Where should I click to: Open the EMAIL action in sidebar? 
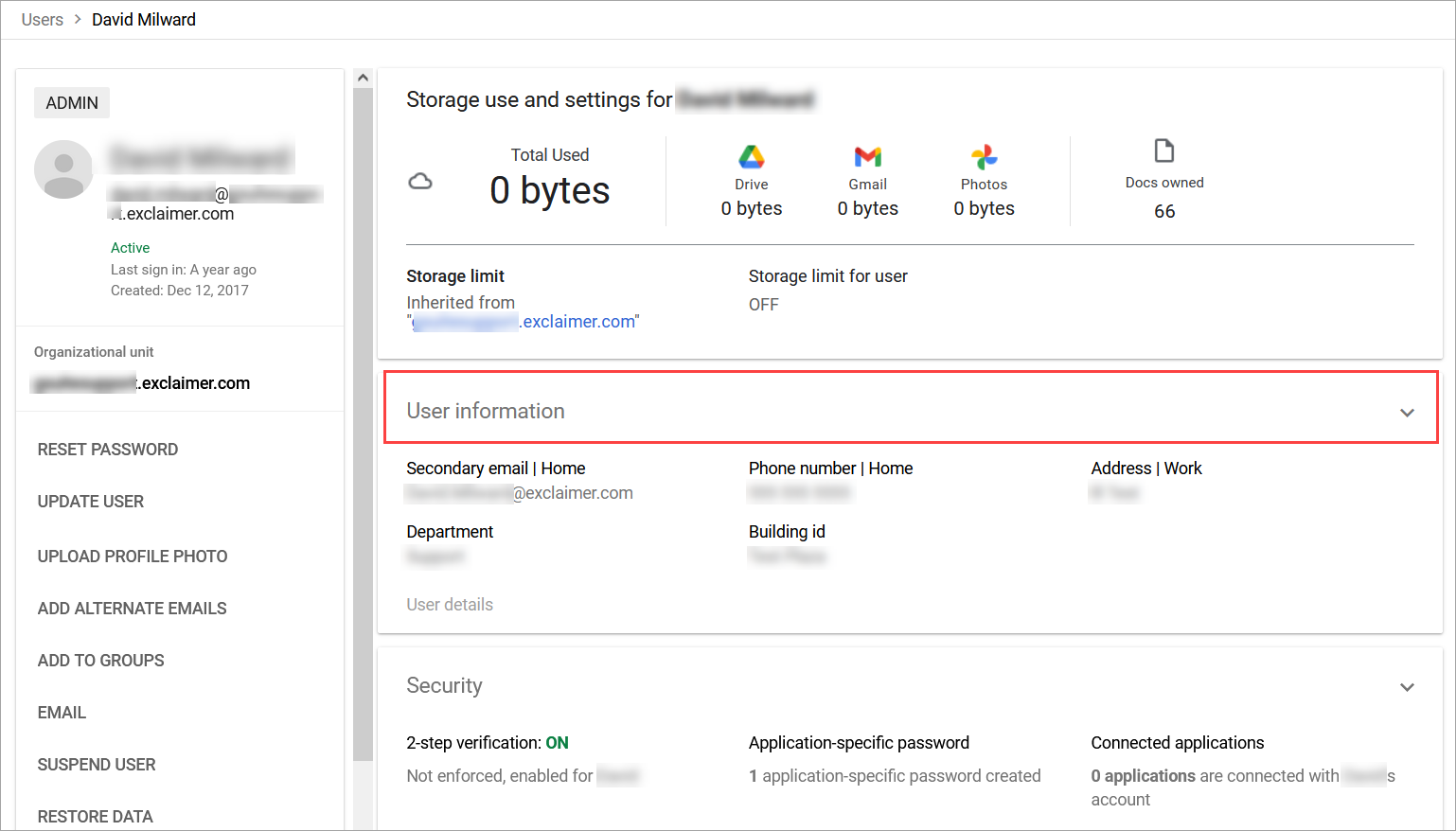tap(62, 713)
